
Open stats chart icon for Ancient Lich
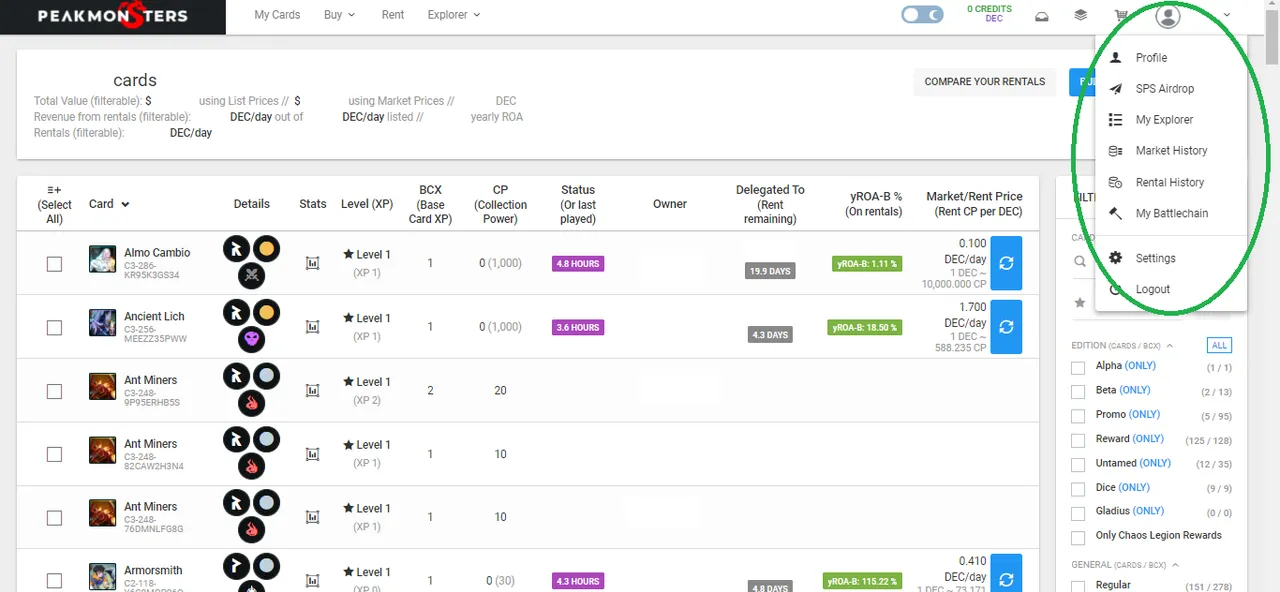(x=312, y=327)
